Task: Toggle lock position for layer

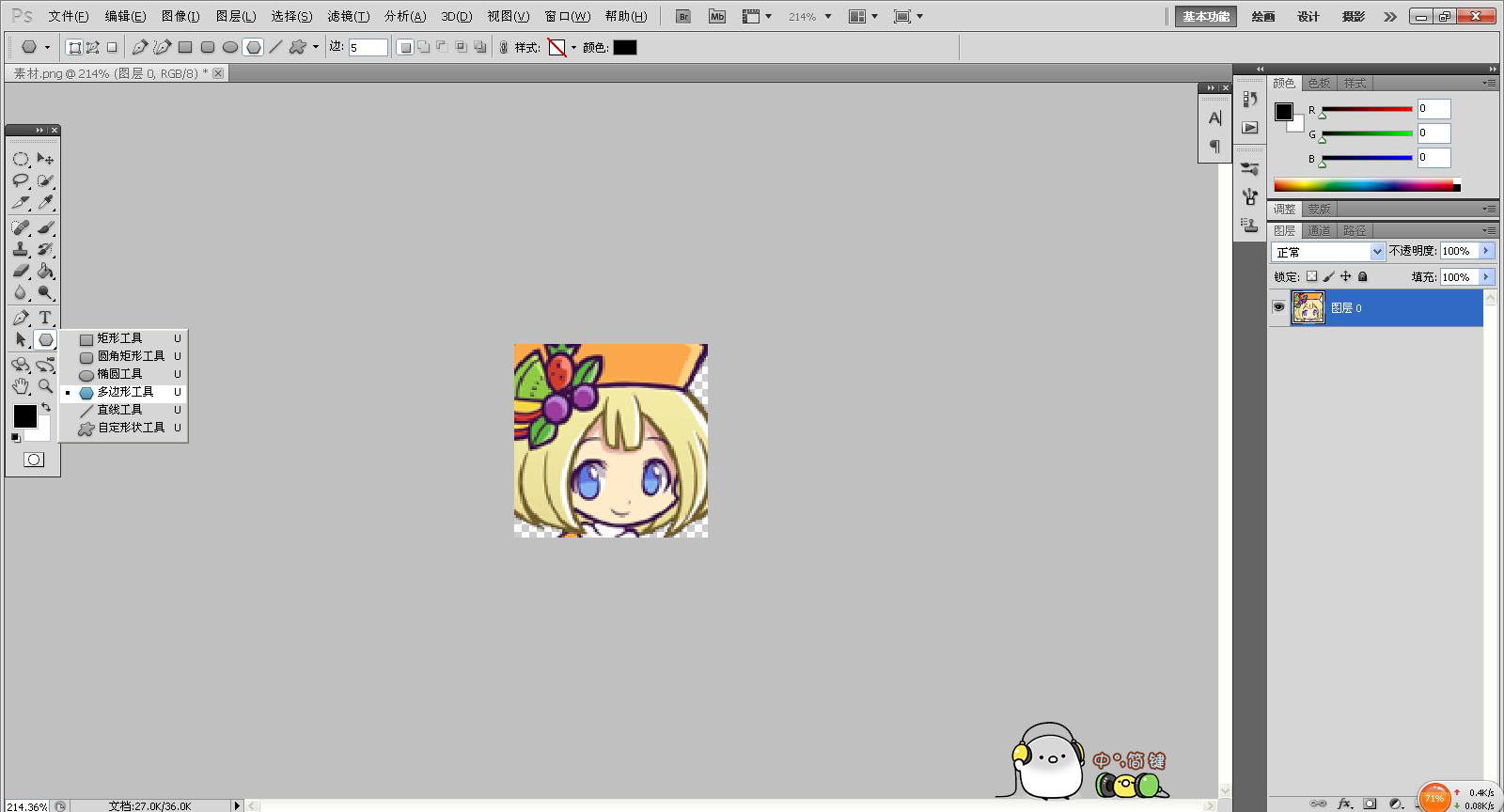Action: 1345,276
